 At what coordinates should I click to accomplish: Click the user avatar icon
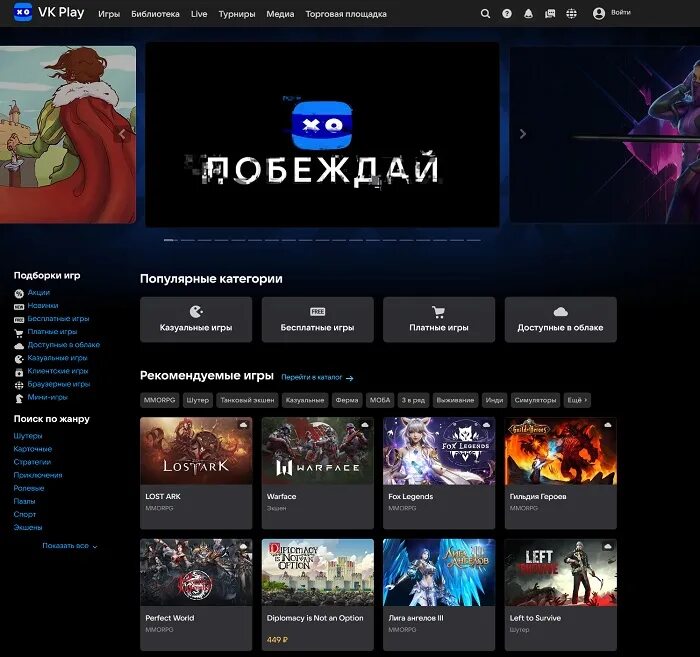(x=599, y=13)
